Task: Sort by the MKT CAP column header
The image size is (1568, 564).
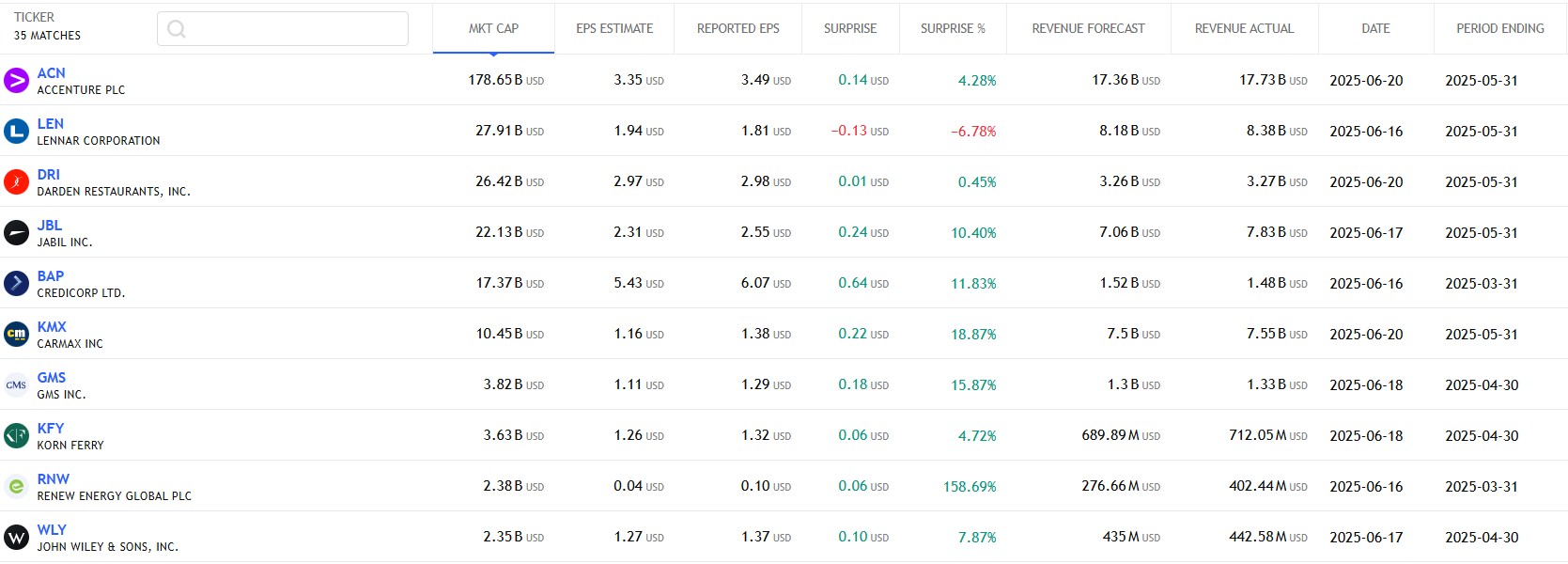Action: pos(493,29)
